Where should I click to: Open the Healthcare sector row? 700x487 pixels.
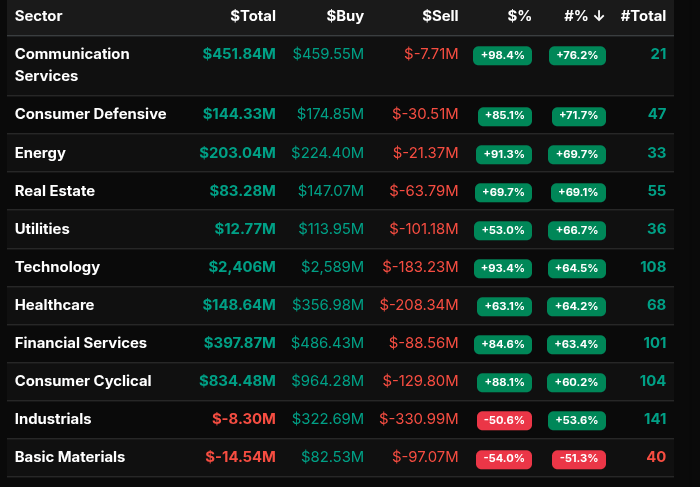(x=54, y=305)
